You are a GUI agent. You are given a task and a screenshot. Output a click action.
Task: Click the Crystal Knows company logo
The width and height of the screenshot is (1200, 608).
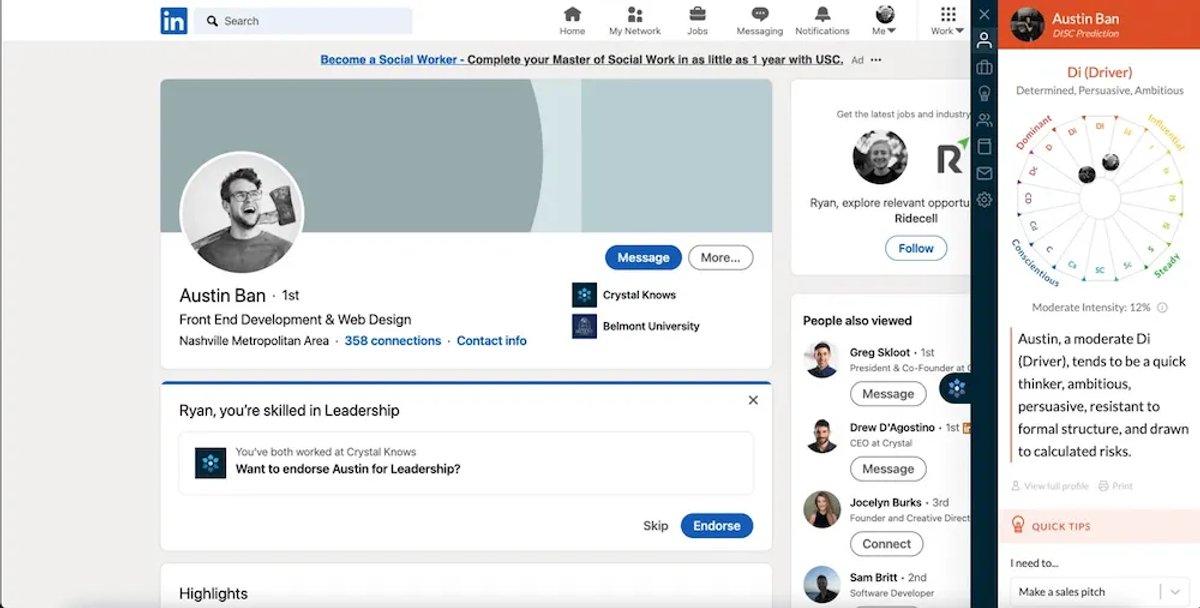coord(584,295)
